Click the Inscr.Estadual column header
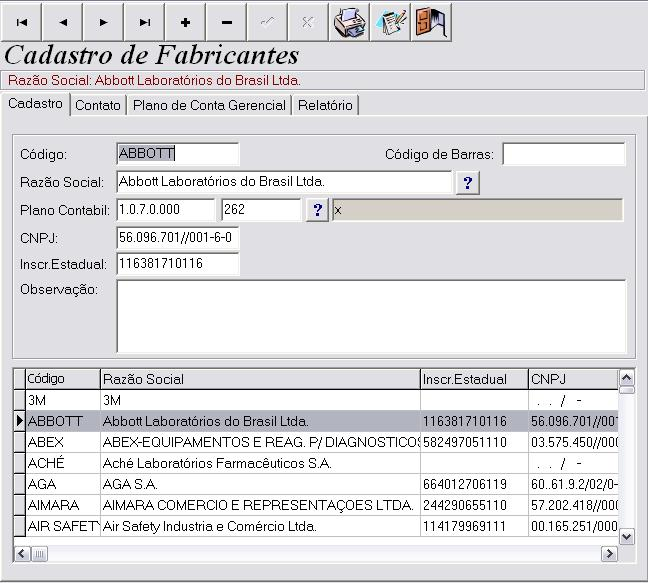 [474, 379]
